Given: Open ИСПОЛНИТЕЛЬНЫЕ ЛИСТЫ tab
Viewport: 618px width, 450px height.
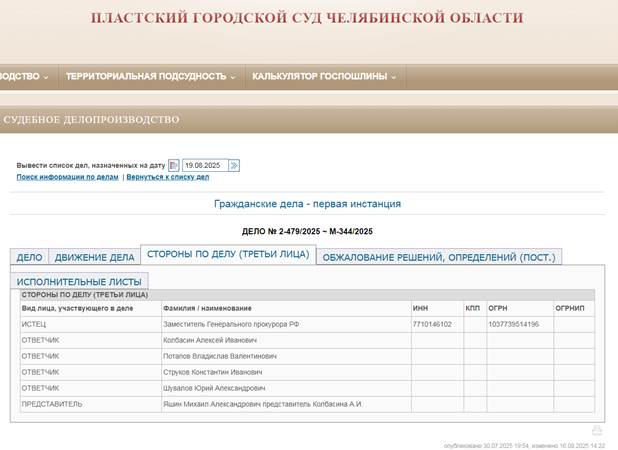Looking at the screenshot, I should pos(79,282).
